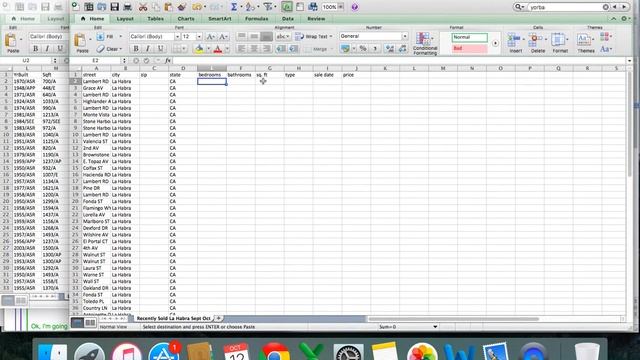Open the SmartArt ribbon tab

[220, 19]
